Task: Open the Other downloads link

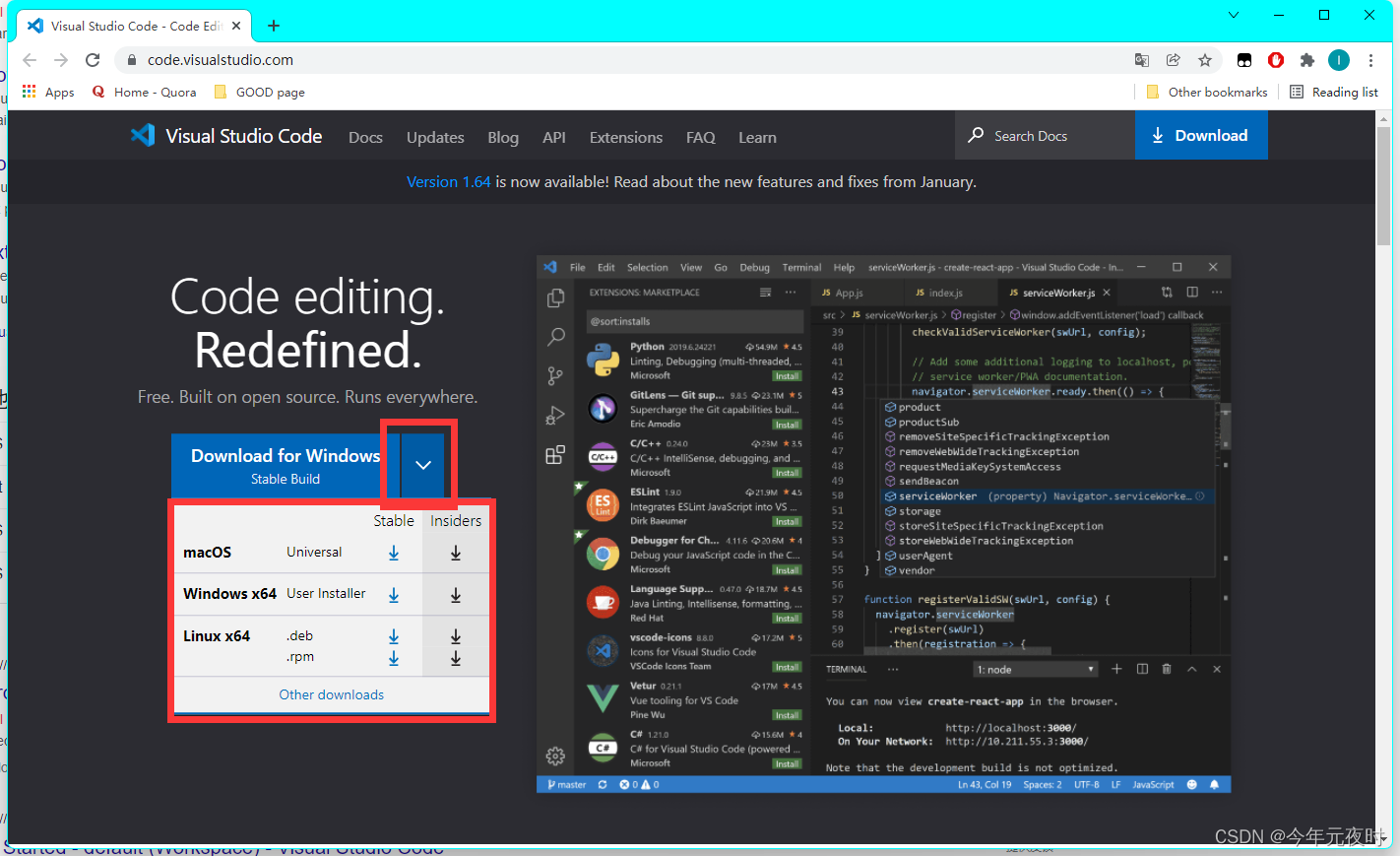Action: [x=332, y=694]
